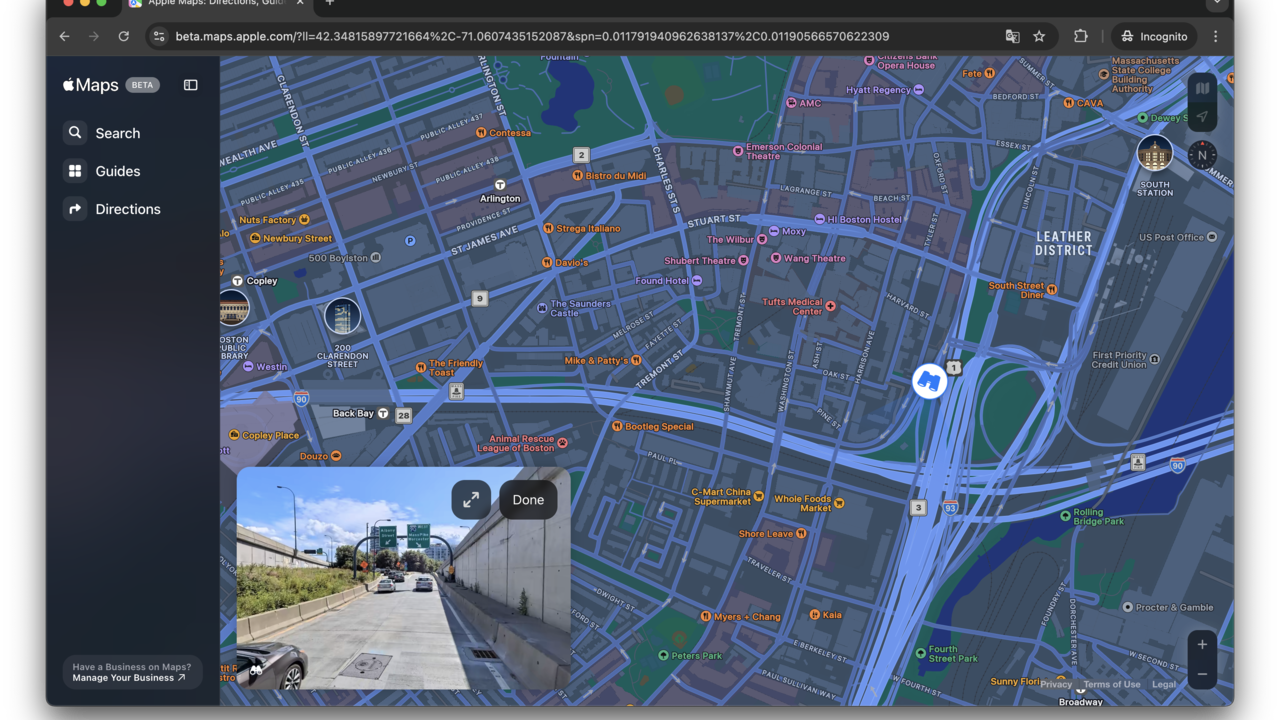Toggle the Maps sidebar panel icon
This screenshot has height=720, width=1280.
coord(191,85)
